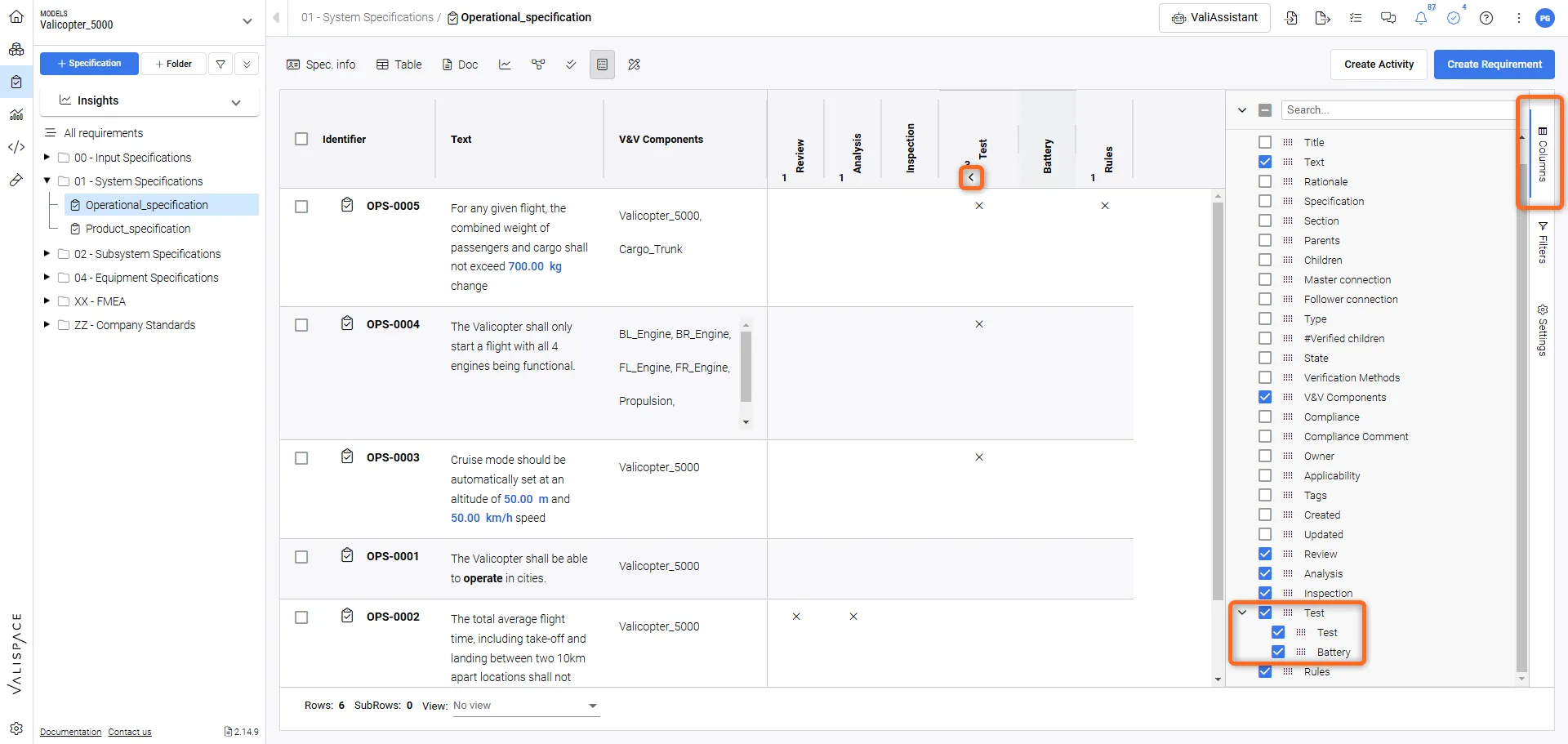Switch to the Doc tab
Screen dimensions: 1568x744
click(x=460, y=65)
